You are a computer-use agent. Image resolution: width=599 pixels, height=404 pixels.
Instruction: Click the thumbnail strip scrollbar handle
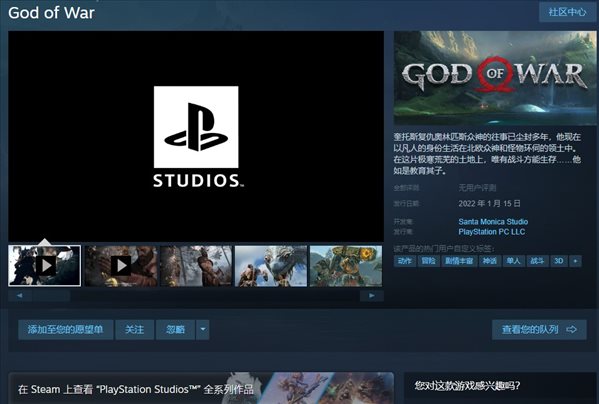click(x=51, y=296)
